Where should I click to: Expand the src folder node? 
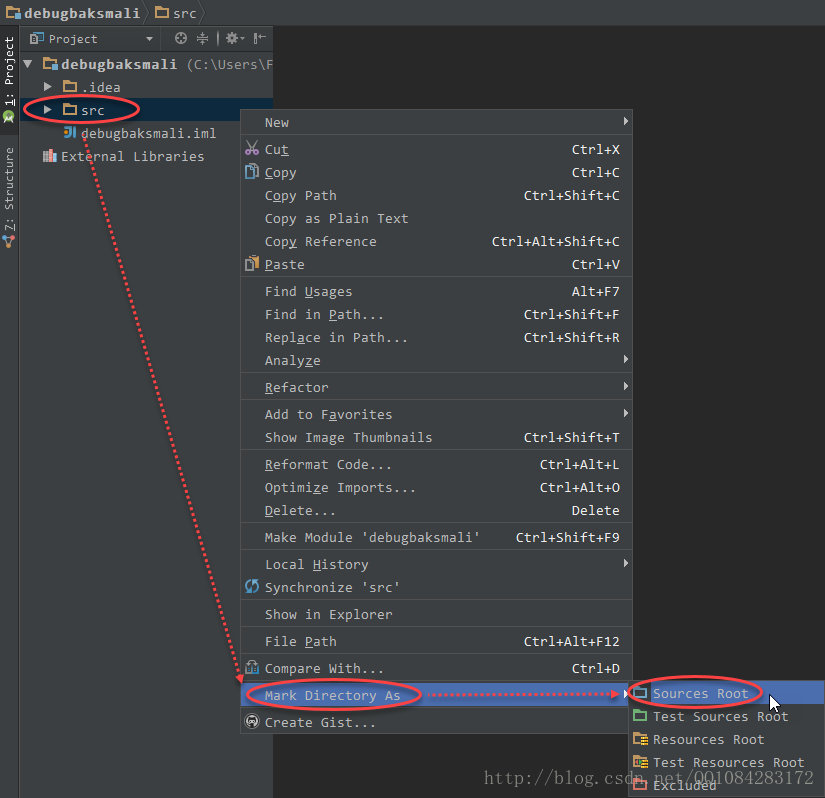(47, 109)
